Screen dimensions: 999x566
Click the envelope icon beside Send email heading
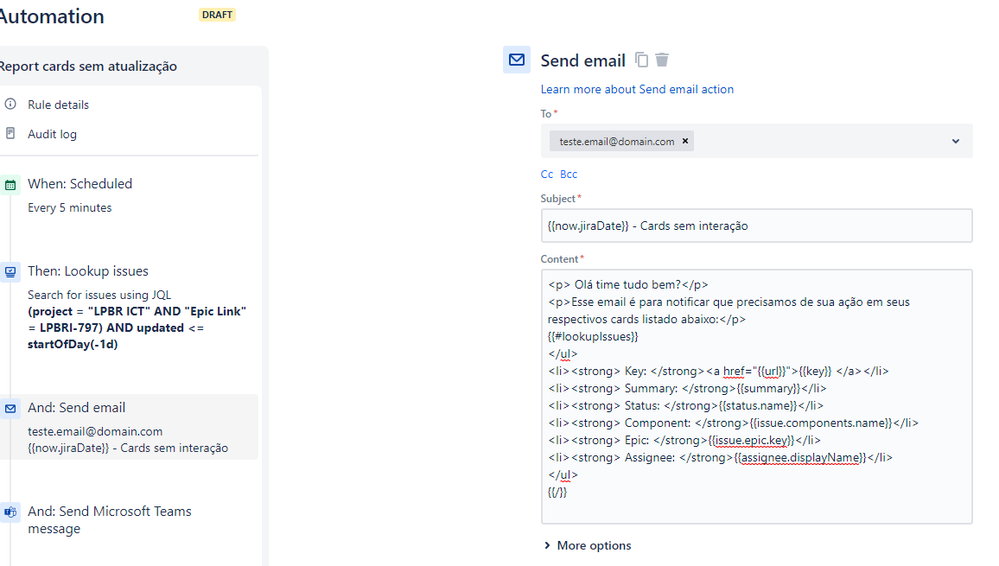coord(517,60)
